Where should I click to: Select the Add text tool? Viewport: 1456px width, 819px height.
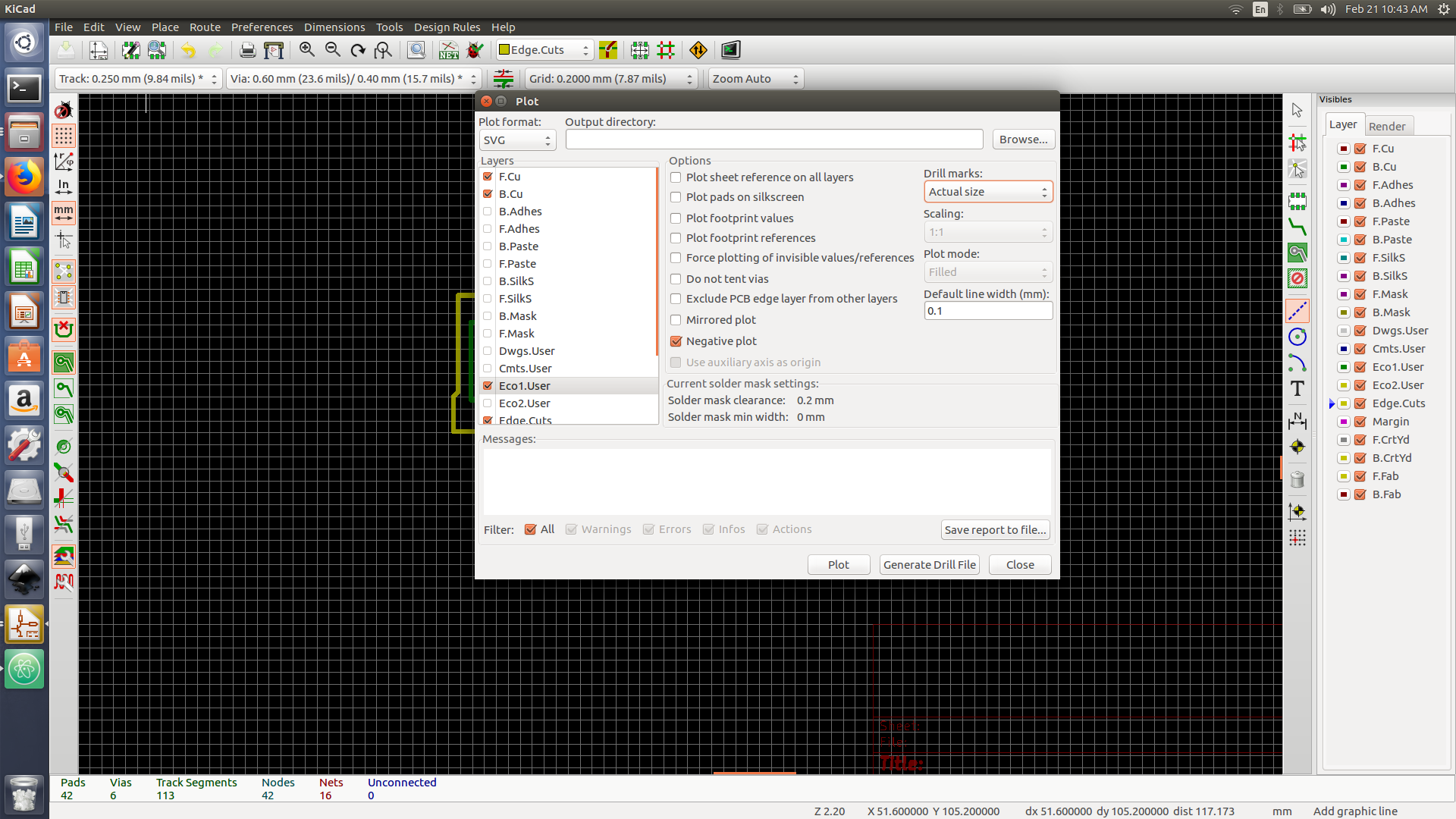tap(1298, 389)
